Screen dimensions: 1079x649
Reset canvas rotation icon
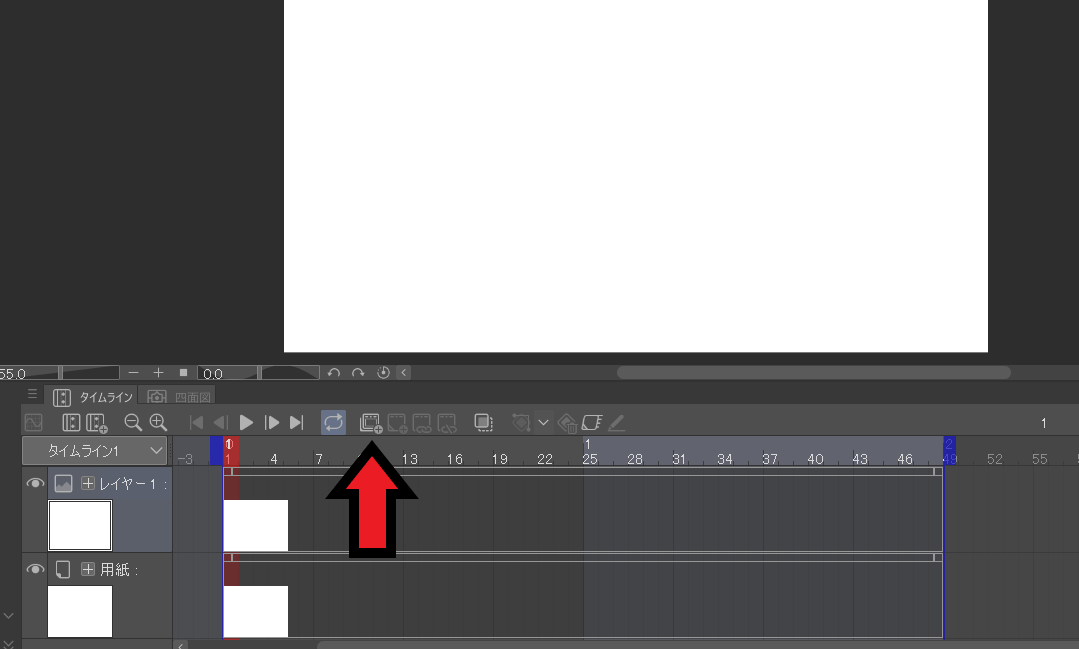point(383,373)
